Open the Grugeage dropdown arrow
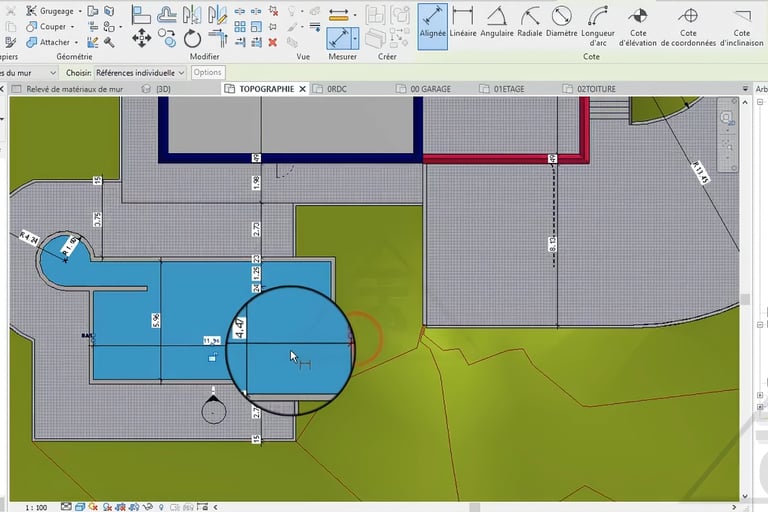Screen dimensions: 768x512 pyautogui.click(x=80, y=11)
